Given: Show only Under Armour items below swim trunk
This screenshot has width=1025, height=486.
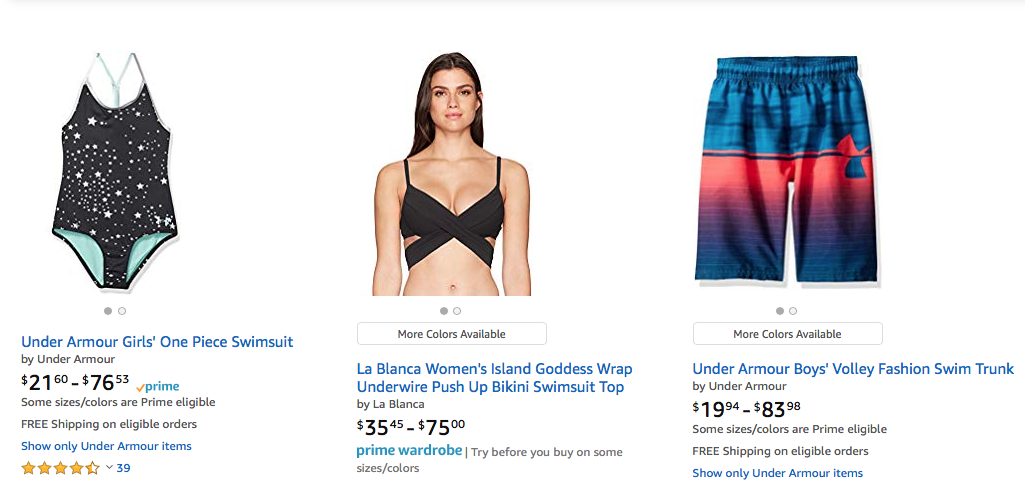Looking at the screenshot, I should 777,473.
